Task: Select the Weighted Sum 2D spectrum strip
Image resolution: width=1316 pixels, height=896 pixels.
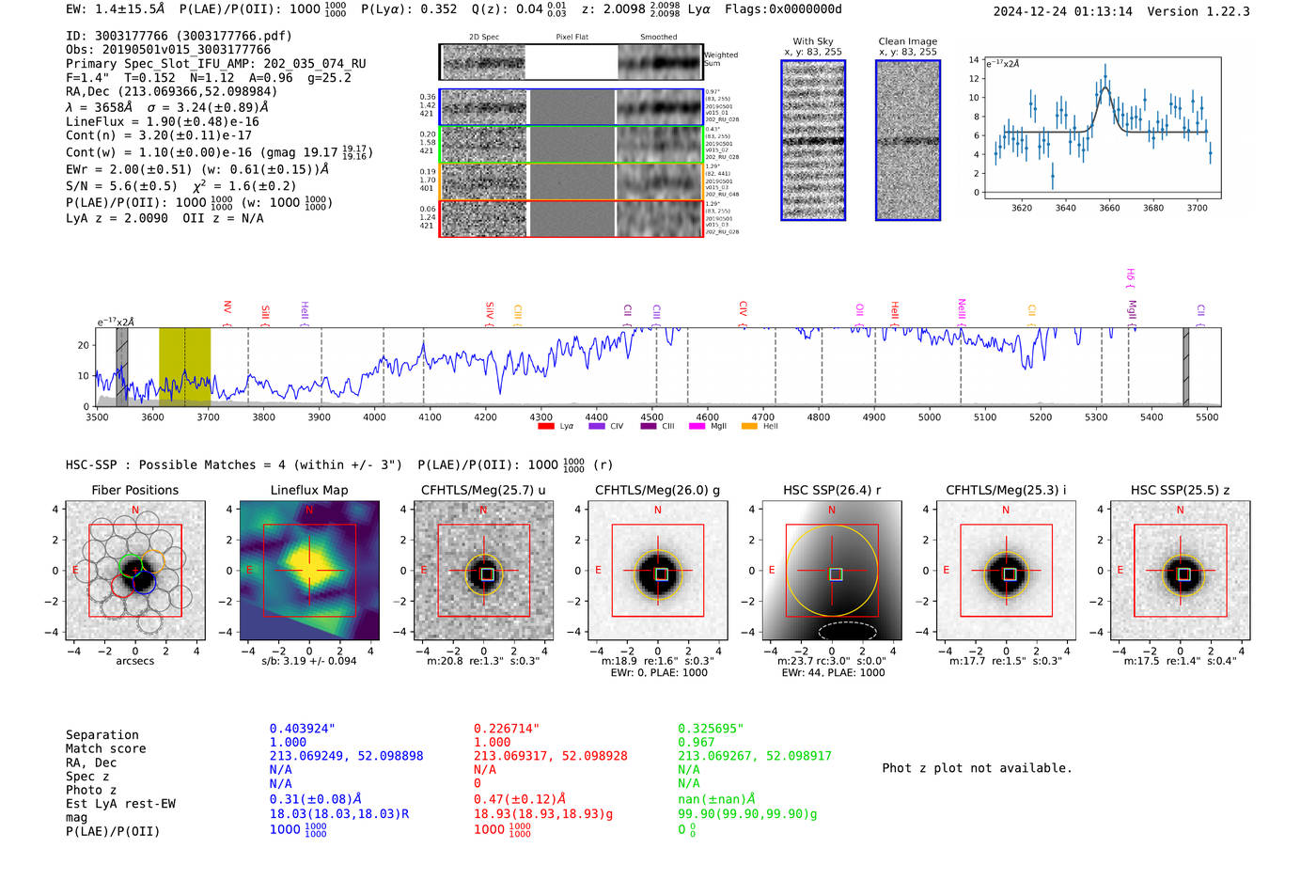Action: click(x=572, y=62)
